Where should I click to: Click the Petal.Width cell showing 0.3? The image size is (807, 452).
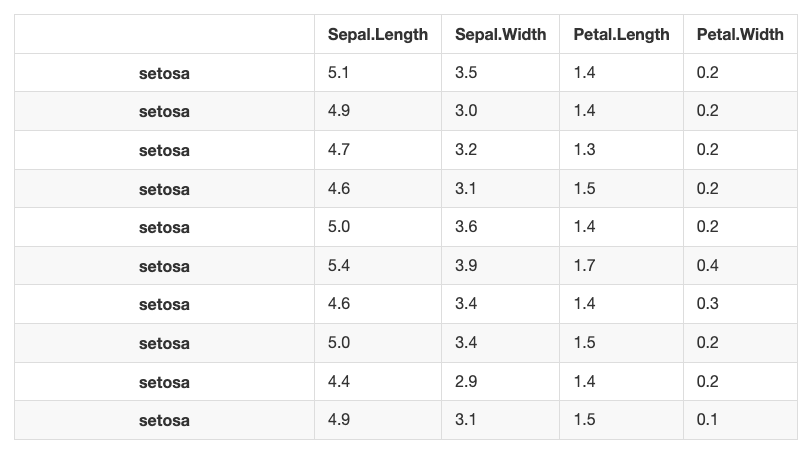coord(740,304)
